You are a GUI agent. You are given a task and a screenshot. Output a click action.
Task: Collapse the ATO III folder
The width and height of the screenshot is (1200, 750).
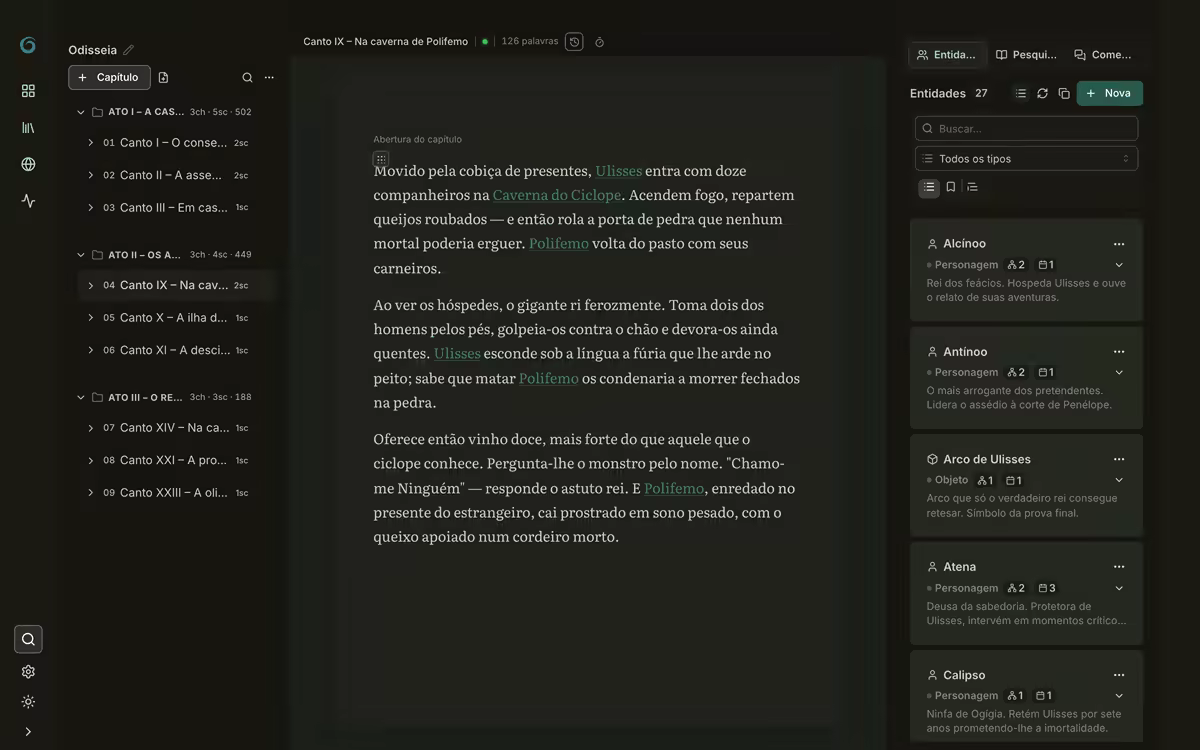pos(81,397)
